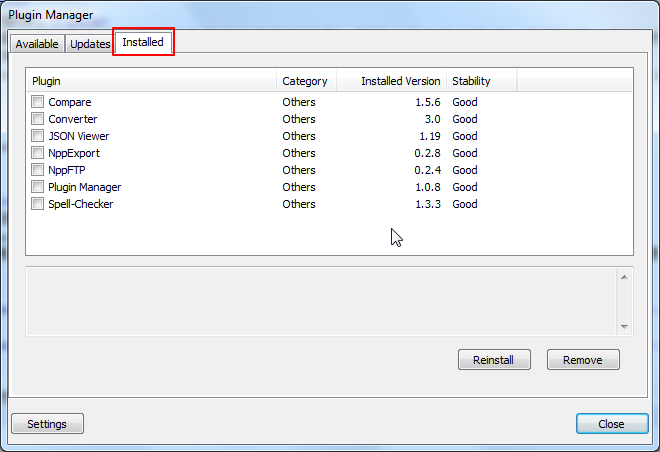660x452 pixels.
Task: Sort list by Plugin column header
Action: [150, 81]
